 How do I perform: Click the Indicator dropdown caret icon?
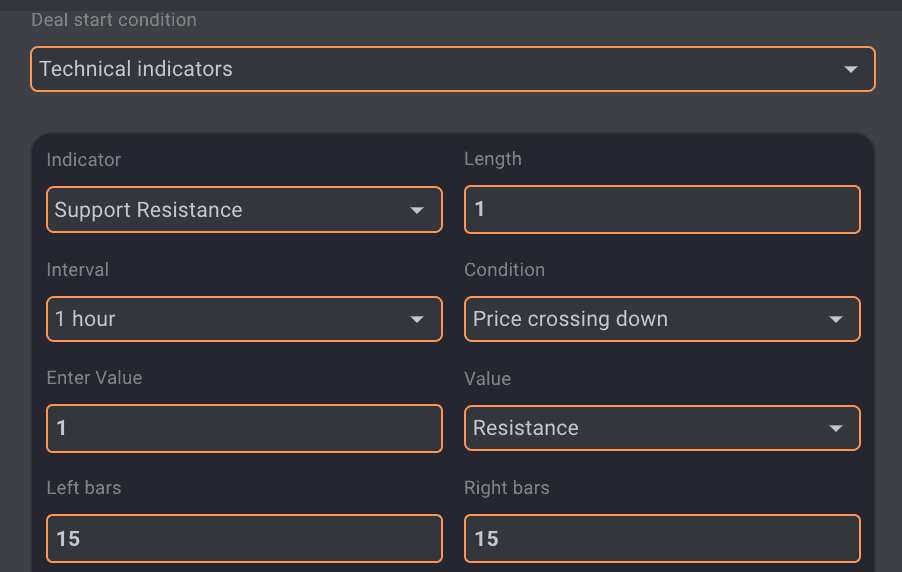[x=418, y=211]
